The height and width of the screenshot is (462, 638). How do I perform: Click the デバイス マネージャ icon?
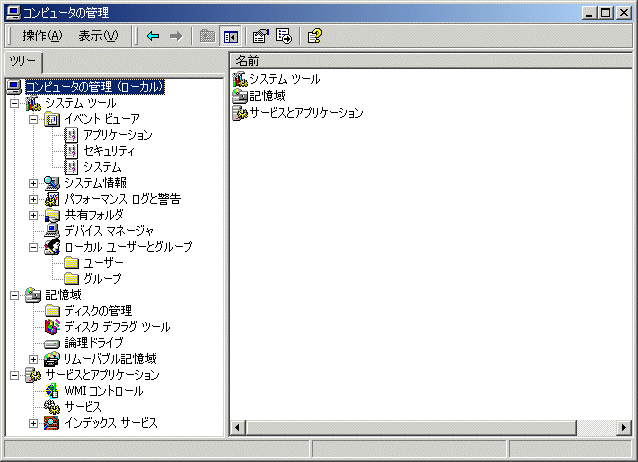[52, 231]
